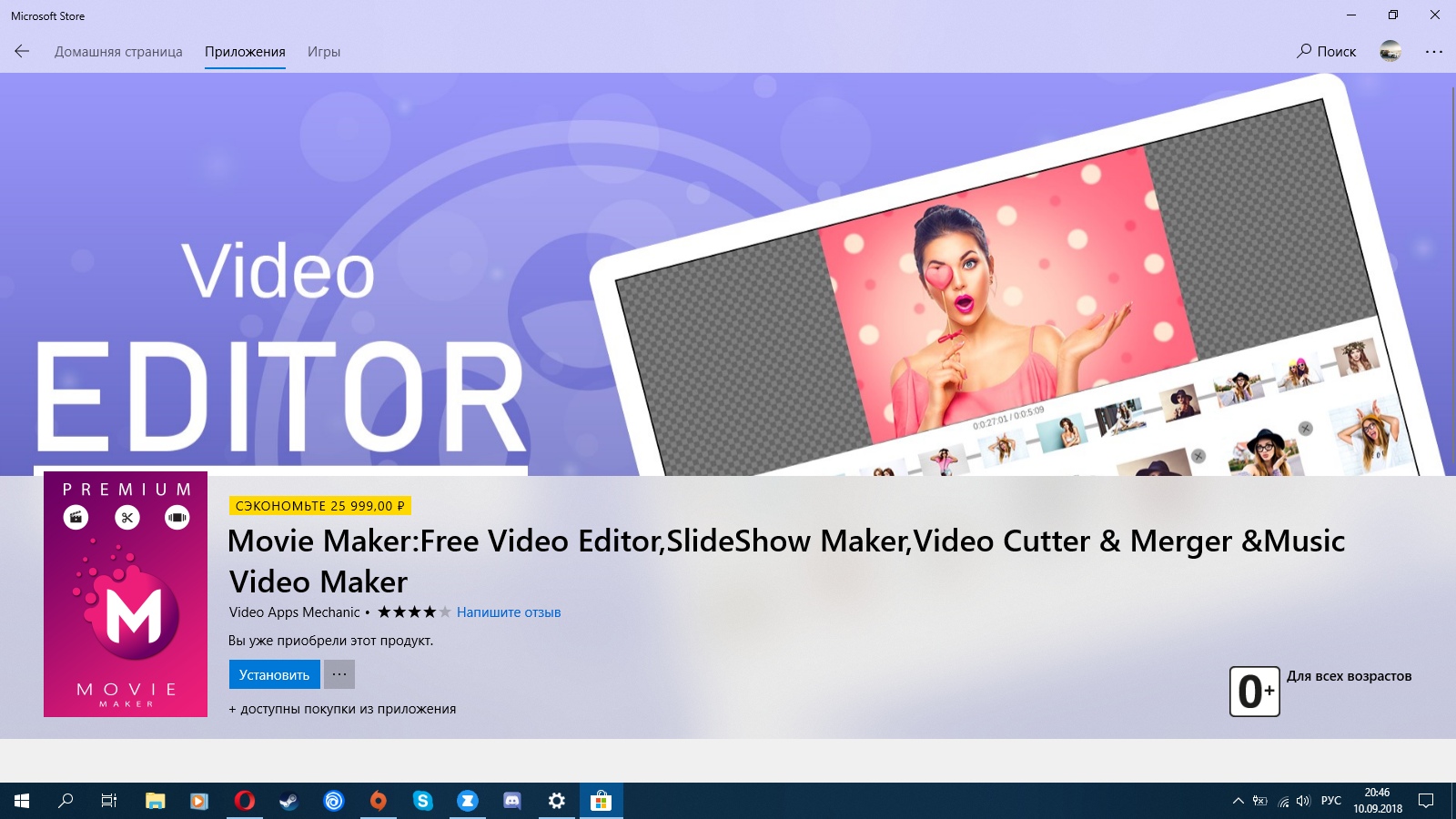Open Discord from the taskbar
Screen dimensions: 1456x819
click(512, 801)
